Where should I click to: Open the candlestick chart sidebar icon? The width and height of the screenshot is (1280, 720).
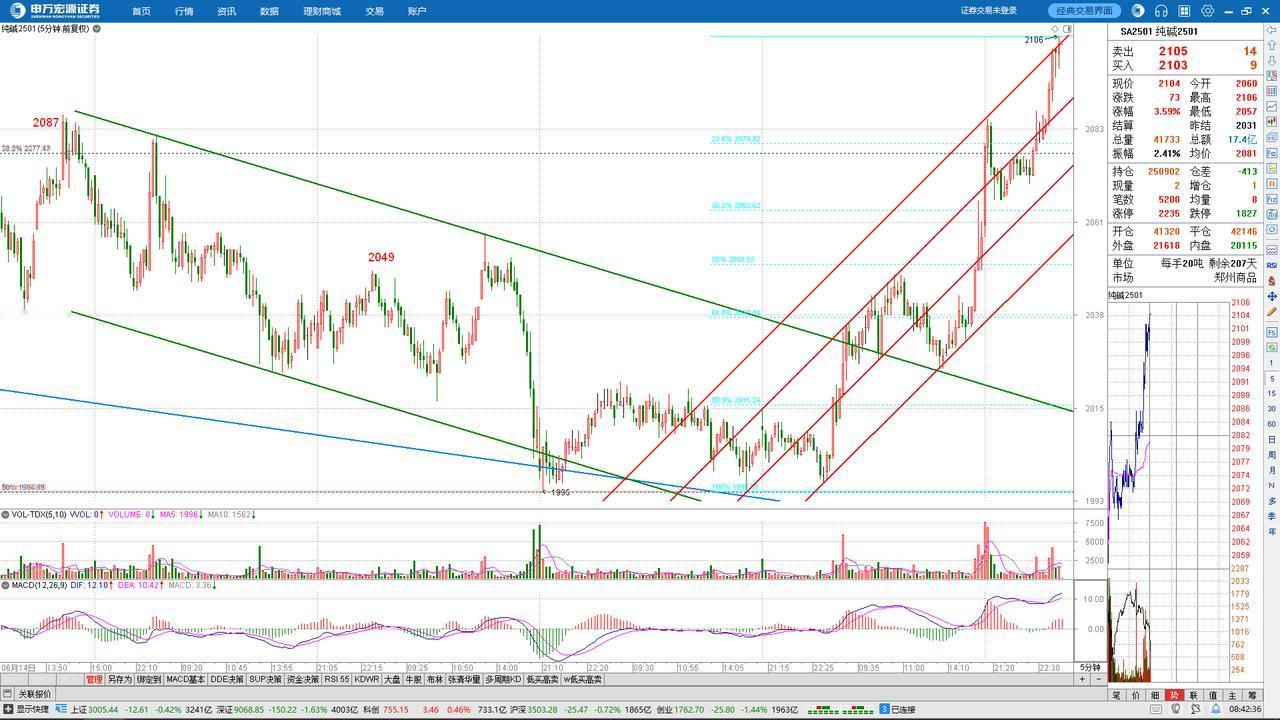tap(1271, 122)
